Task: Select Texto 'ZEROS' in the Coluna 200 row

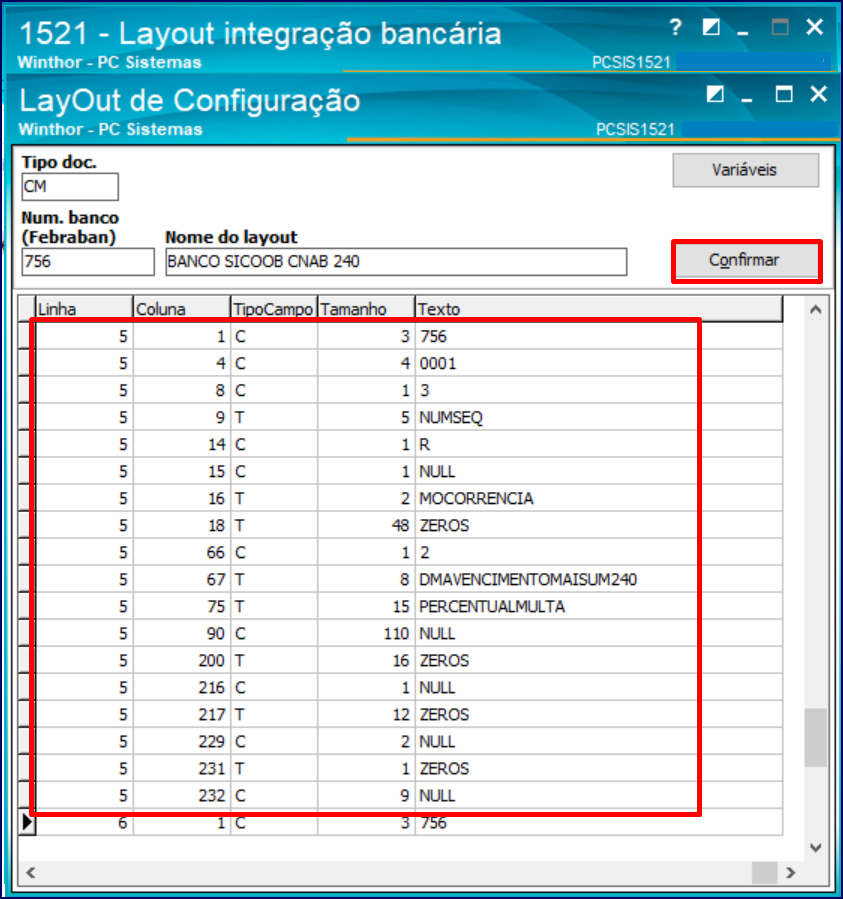Action: (599, 660)
